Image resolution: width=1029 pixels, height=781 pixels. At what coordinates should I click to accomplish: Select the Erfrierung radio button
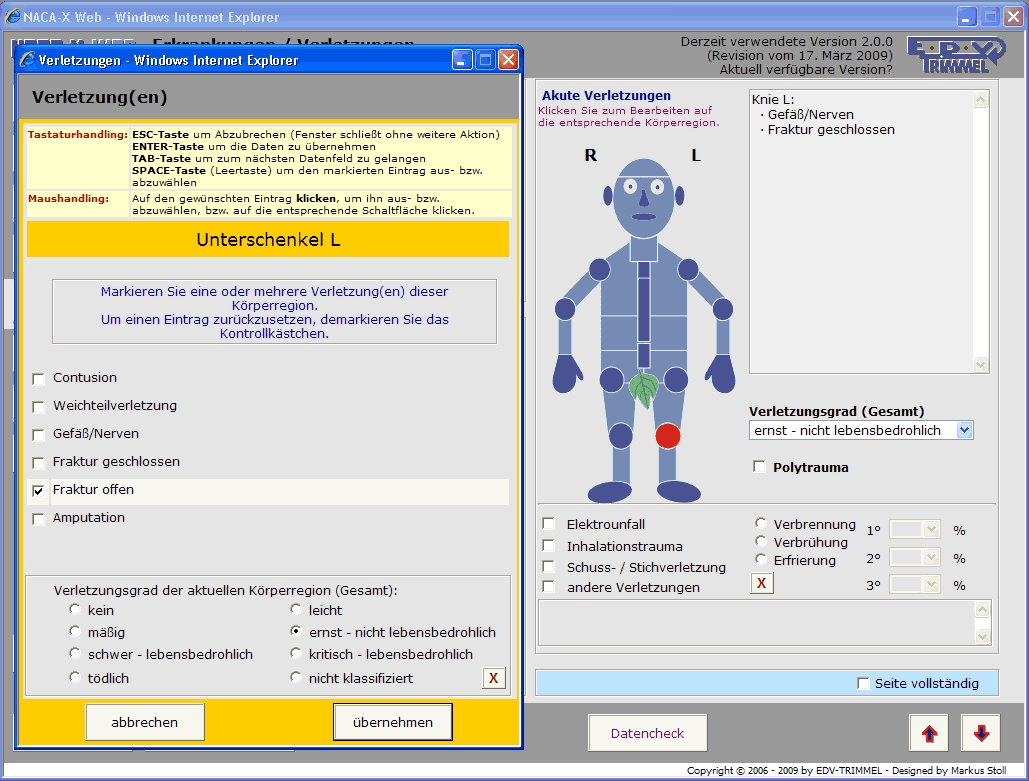coord(761,559)
